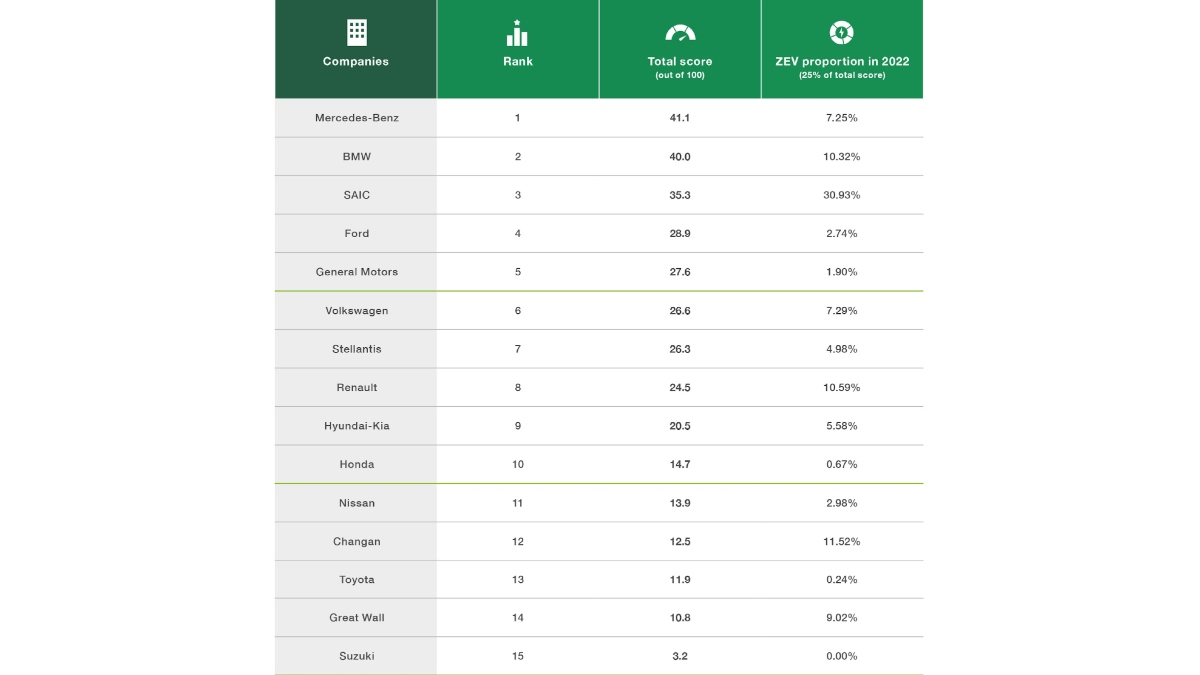Select the Rank column header text
Viewport: 1200px width, 675px height.
pyautogui.click(x=518, y=61)
